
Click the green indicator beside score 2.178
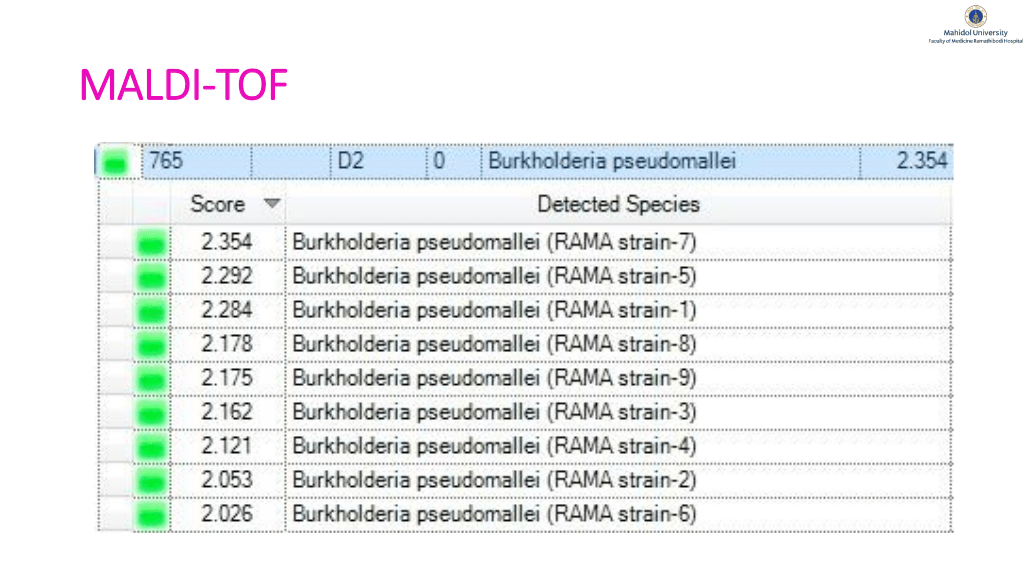151,345
